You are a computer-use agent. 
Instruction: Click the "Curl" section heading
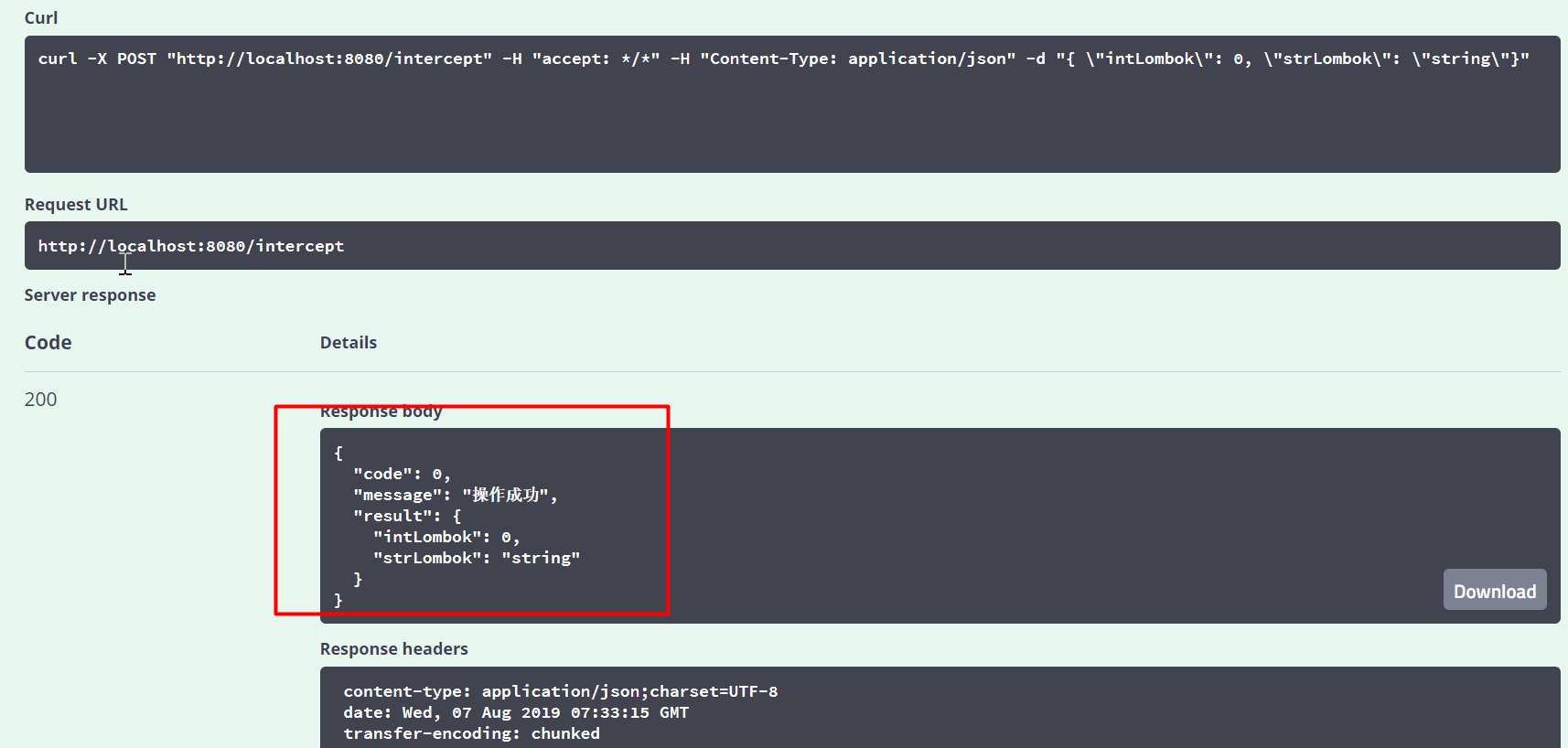tap(41, 18)
